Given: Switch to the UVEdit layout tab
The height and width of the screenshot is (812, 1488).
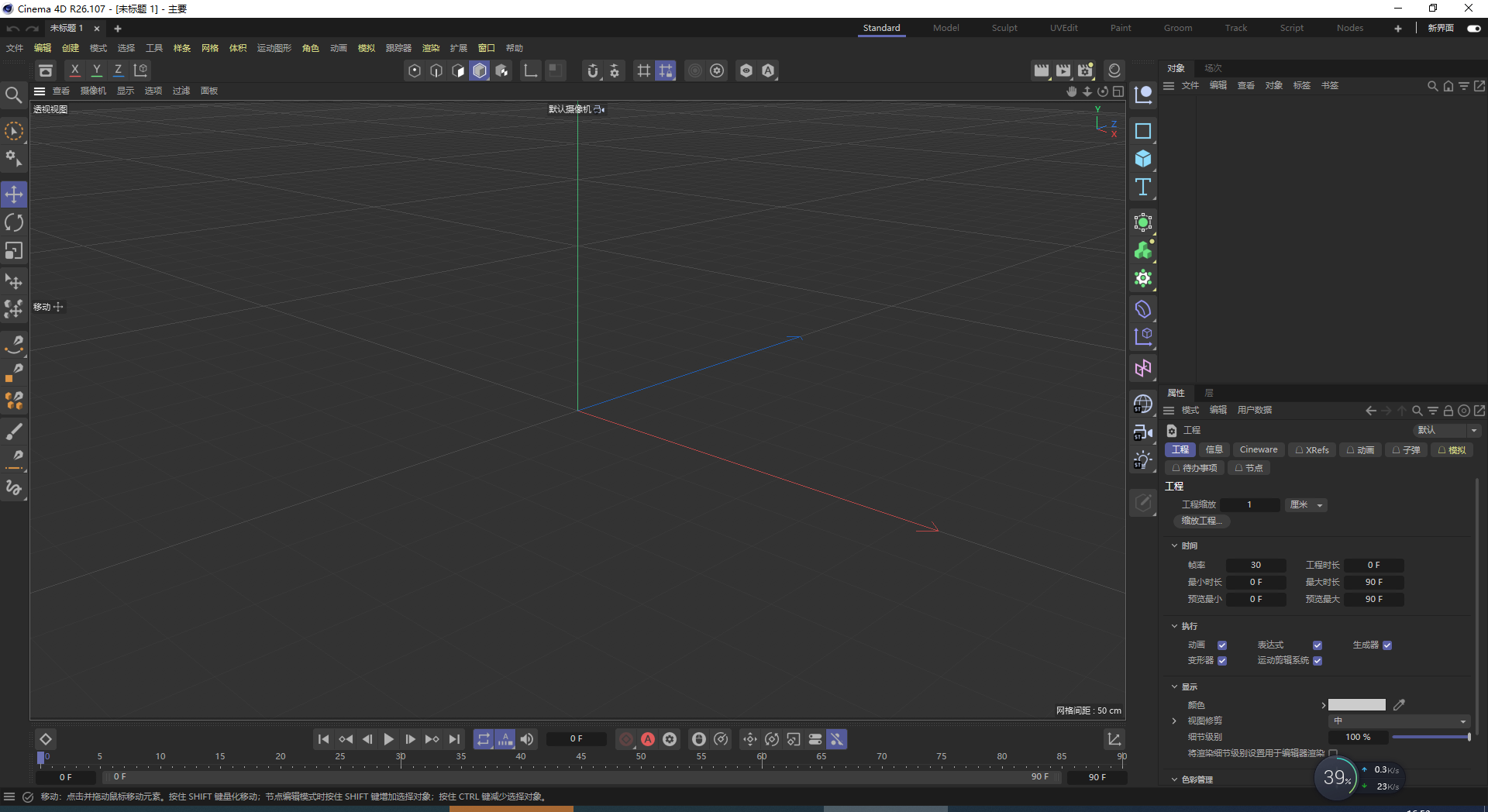Looking at the screenshot, I should pos(1063,28).
